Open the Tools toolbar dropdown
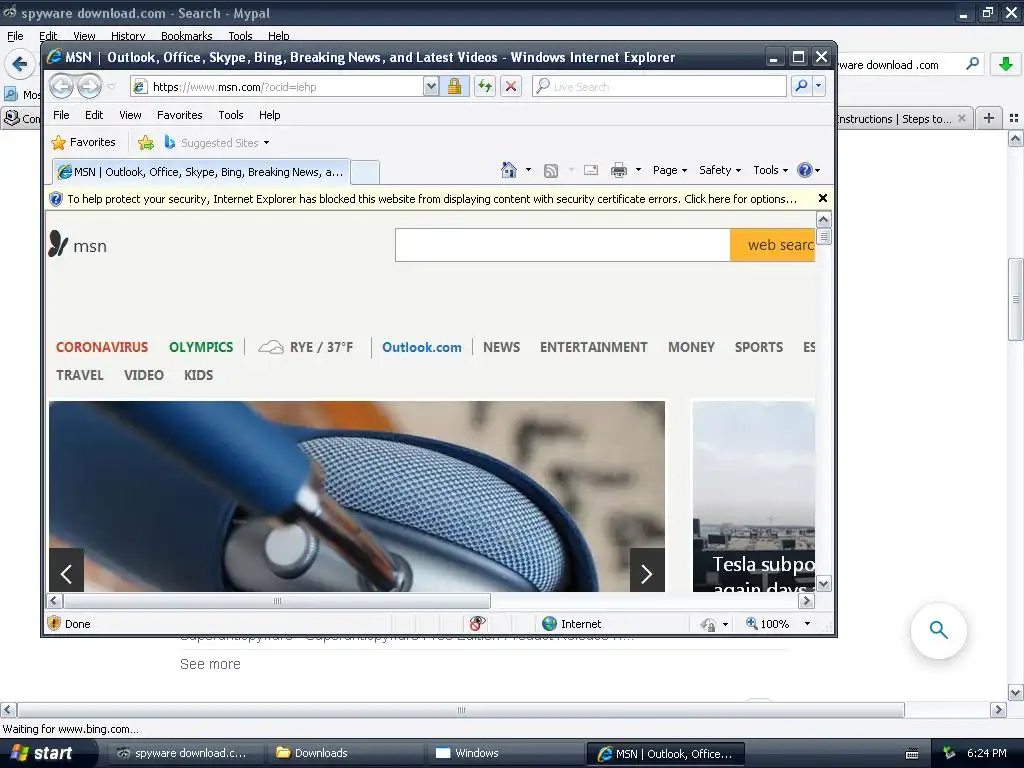Image resolution: width=1024 pixels, height=768 pixels. [x=771, y=170]
